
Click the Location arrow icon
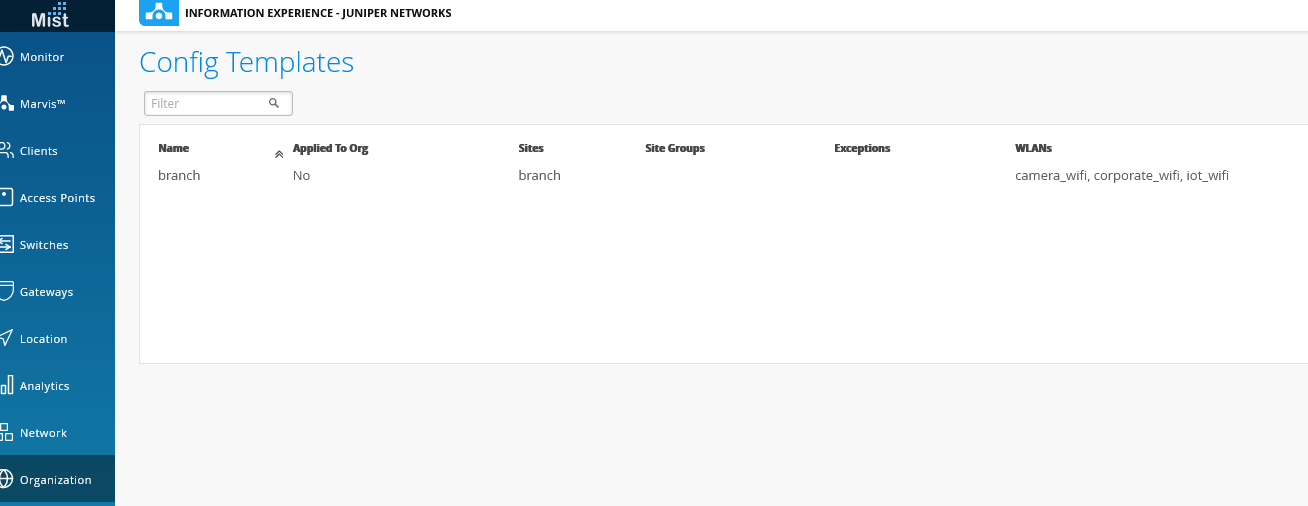tap(6, 339)
